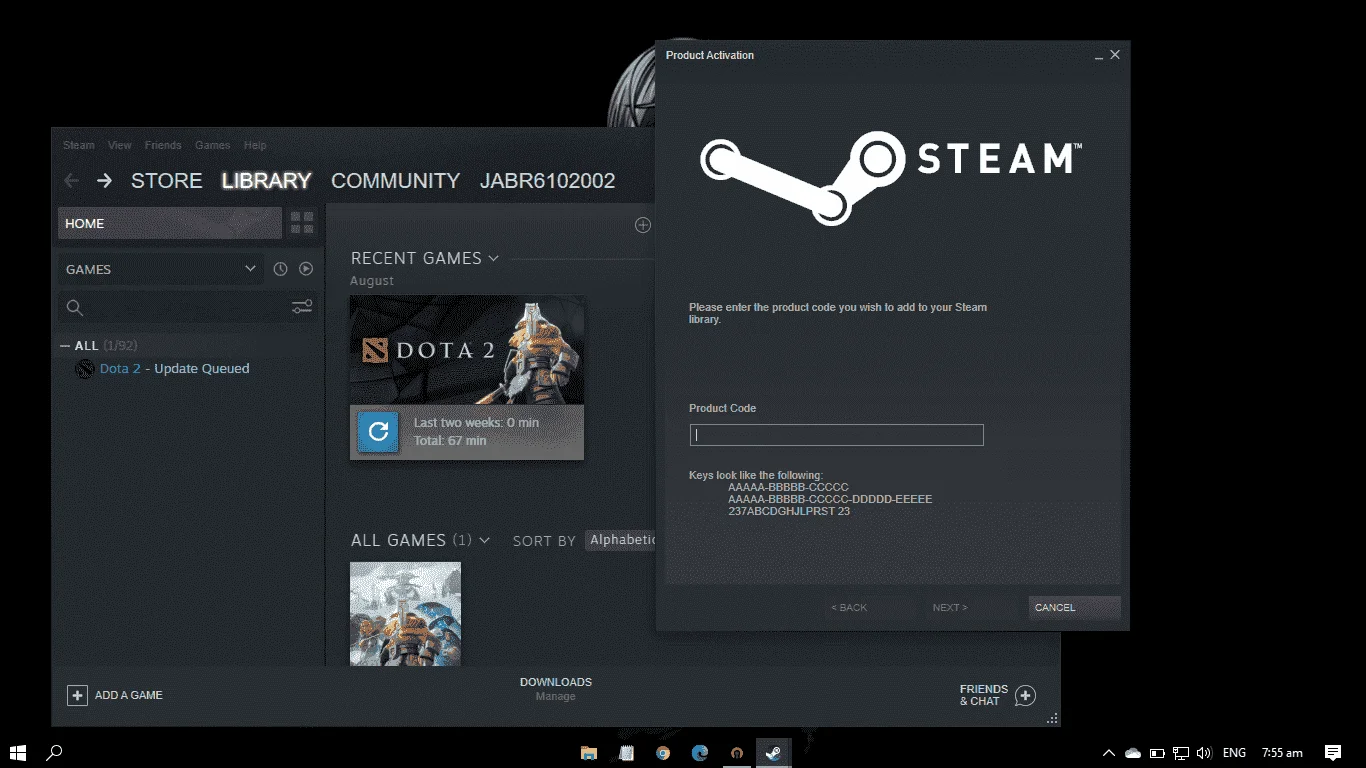Click ADD A GAME label

coord(129,695)
